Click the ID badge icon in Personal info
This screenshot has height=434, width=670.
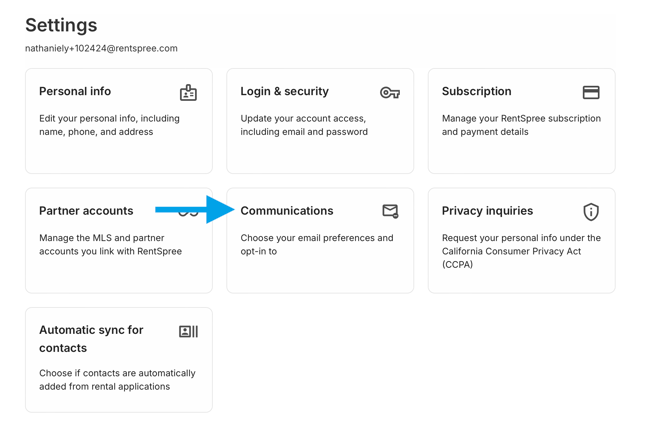tap(188, 93)
